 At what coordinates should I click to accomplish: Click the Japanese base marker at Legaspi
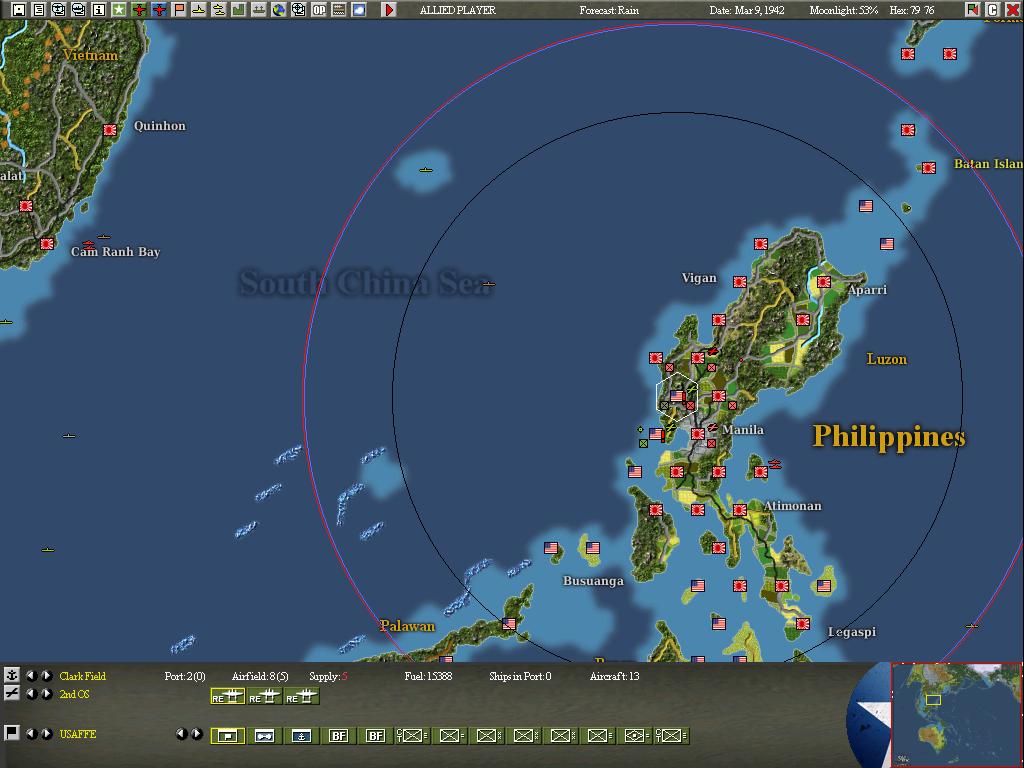(803, 624)
